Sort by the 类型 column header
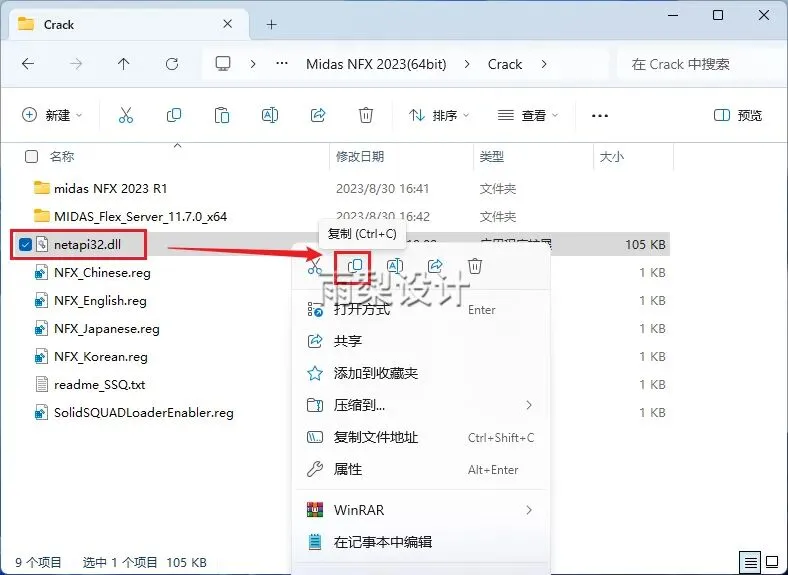 (491, 157)
